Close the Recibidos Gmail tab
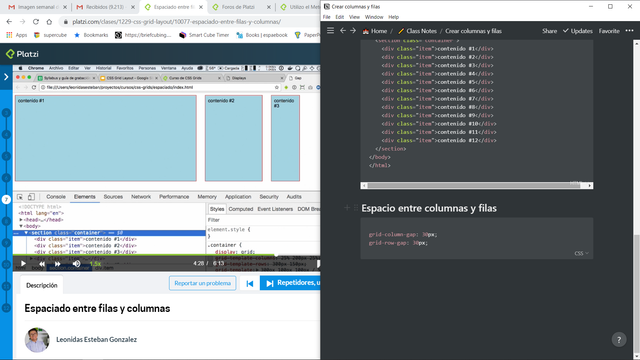This screenshot has width=640, height=360. pos(133,7)
